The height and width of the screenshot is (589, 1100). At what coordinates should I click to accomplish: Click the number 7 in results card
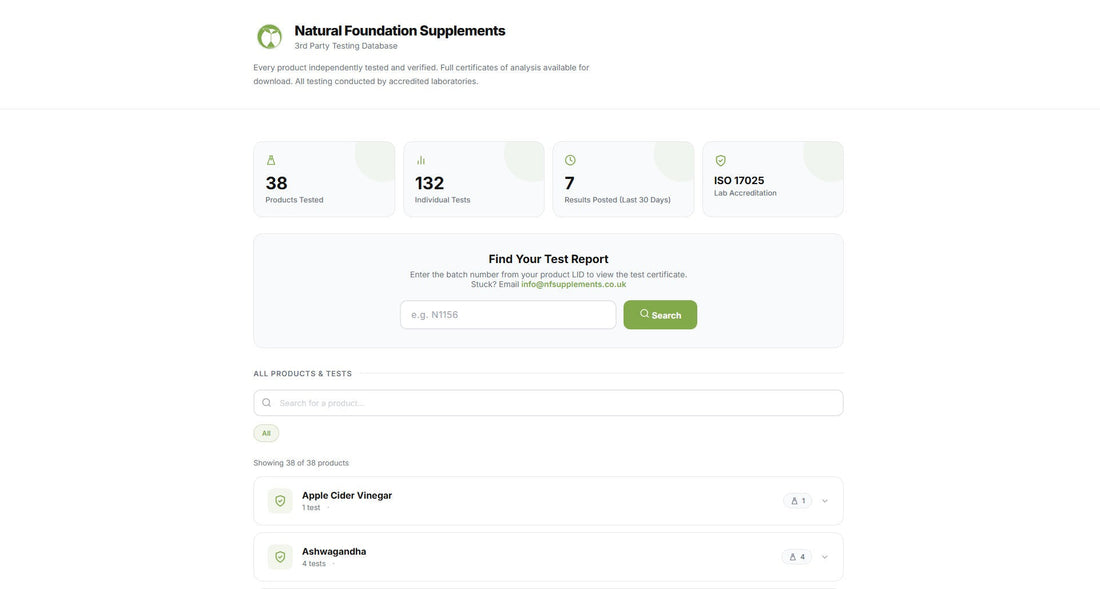570,183
